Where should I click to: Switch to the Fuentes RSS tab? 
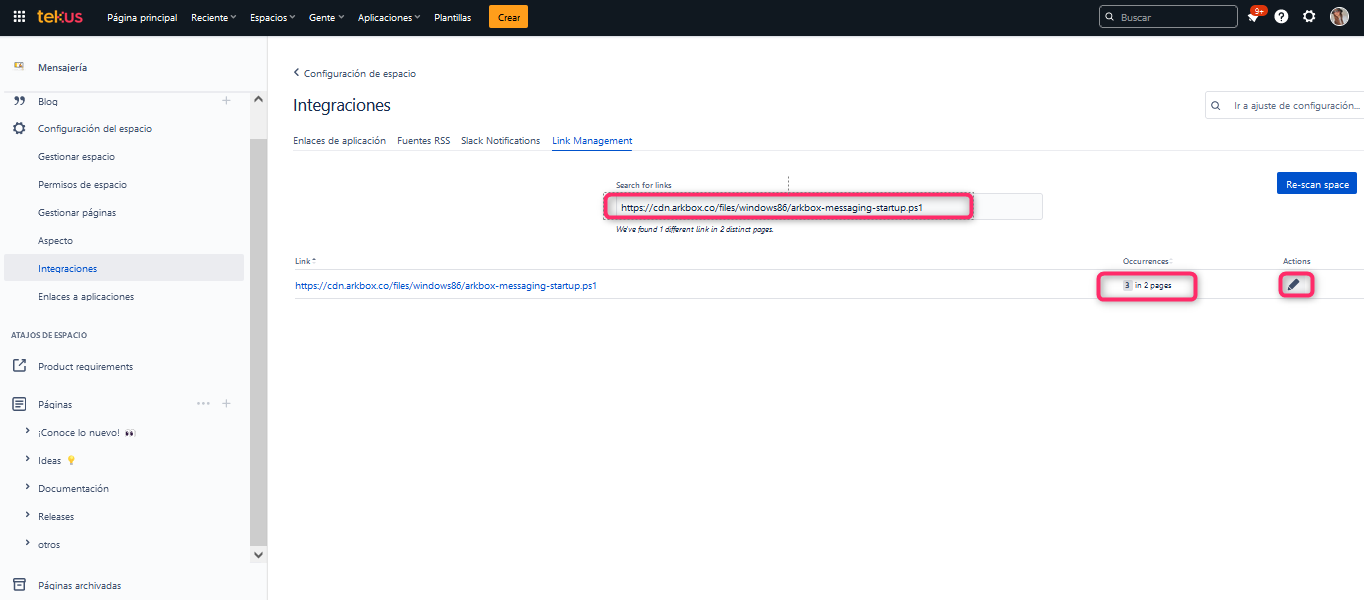click(x=423, y=141)
